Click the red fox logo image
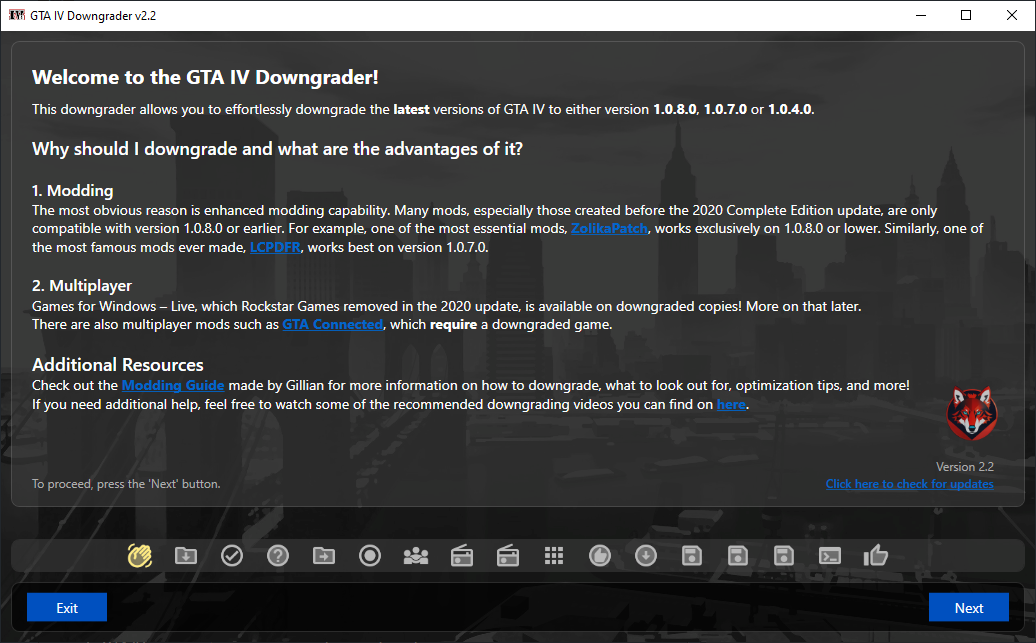 pyautogui.click(x=971, y=413)
